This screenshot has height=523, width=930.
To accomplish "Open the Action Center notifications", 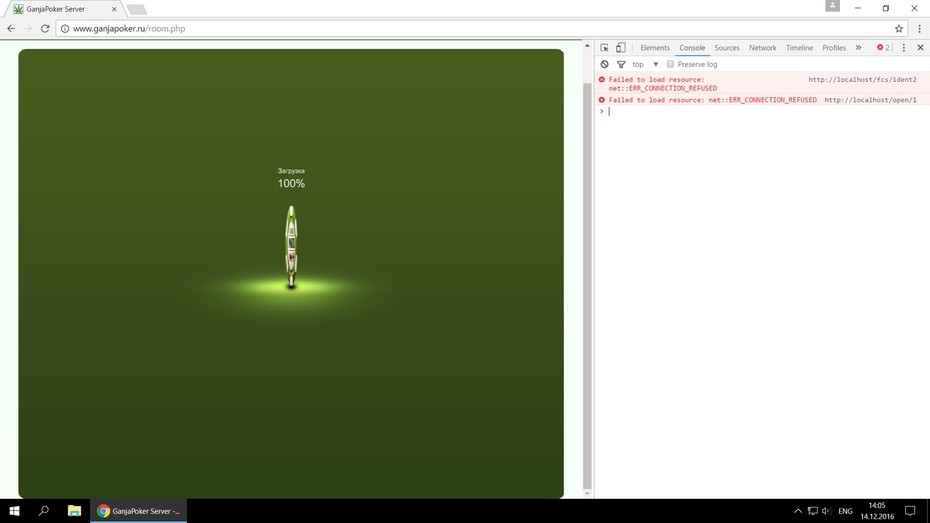I will click(910, 511).
